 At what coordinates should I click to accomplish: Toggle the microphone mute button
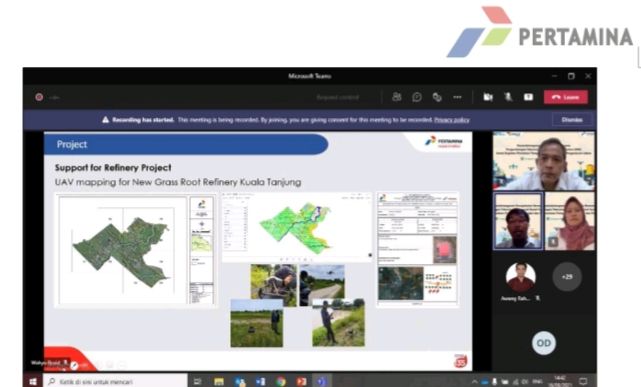(508, 97)
